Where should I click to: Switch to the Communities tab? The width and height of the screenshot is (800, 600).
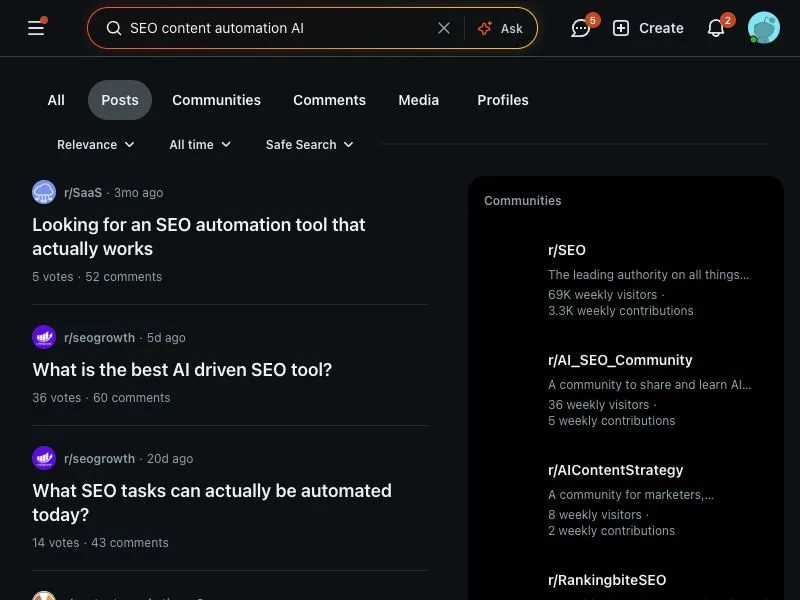click(216, 100)
